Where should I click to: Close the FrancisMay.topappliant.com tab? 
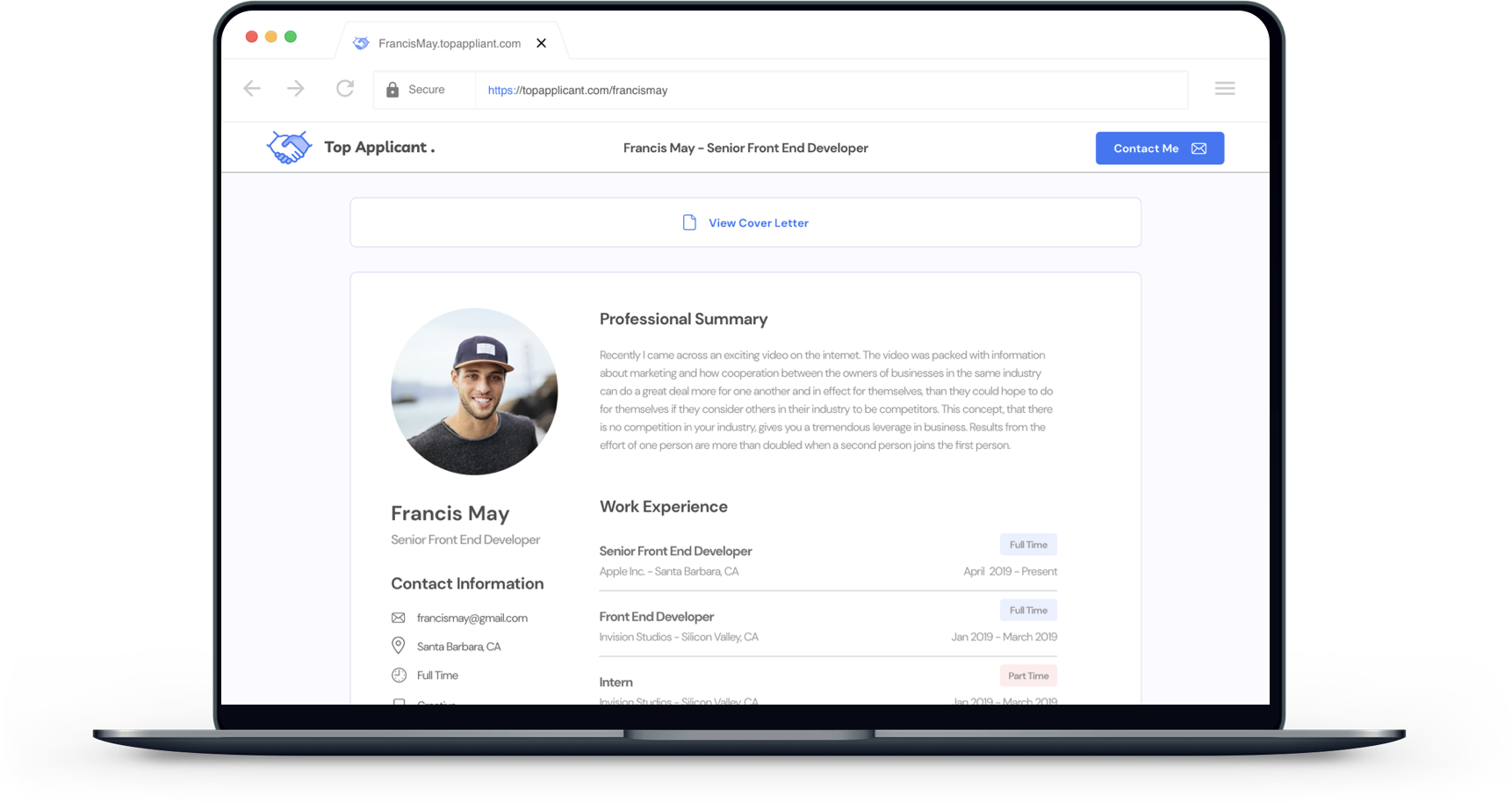[542, 43]
